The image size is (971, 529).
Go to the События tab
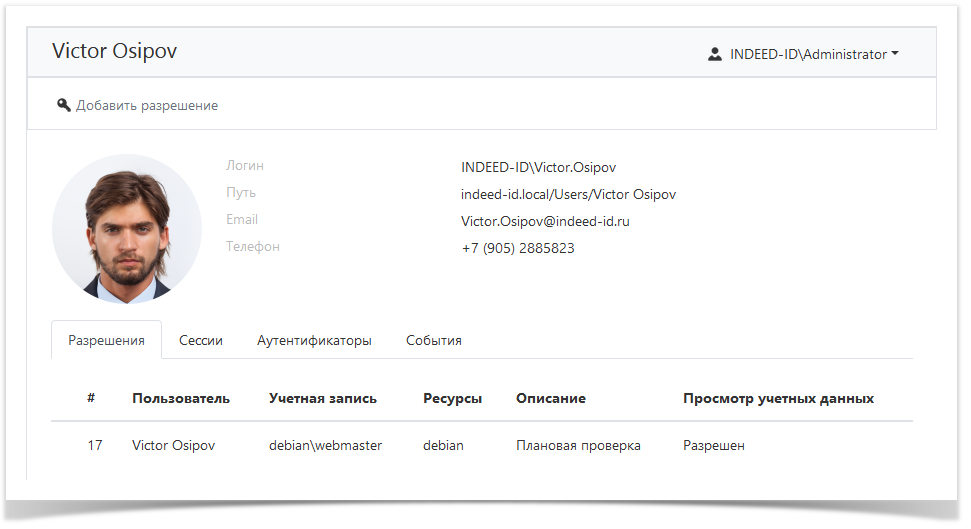click(x=434, y=340)
